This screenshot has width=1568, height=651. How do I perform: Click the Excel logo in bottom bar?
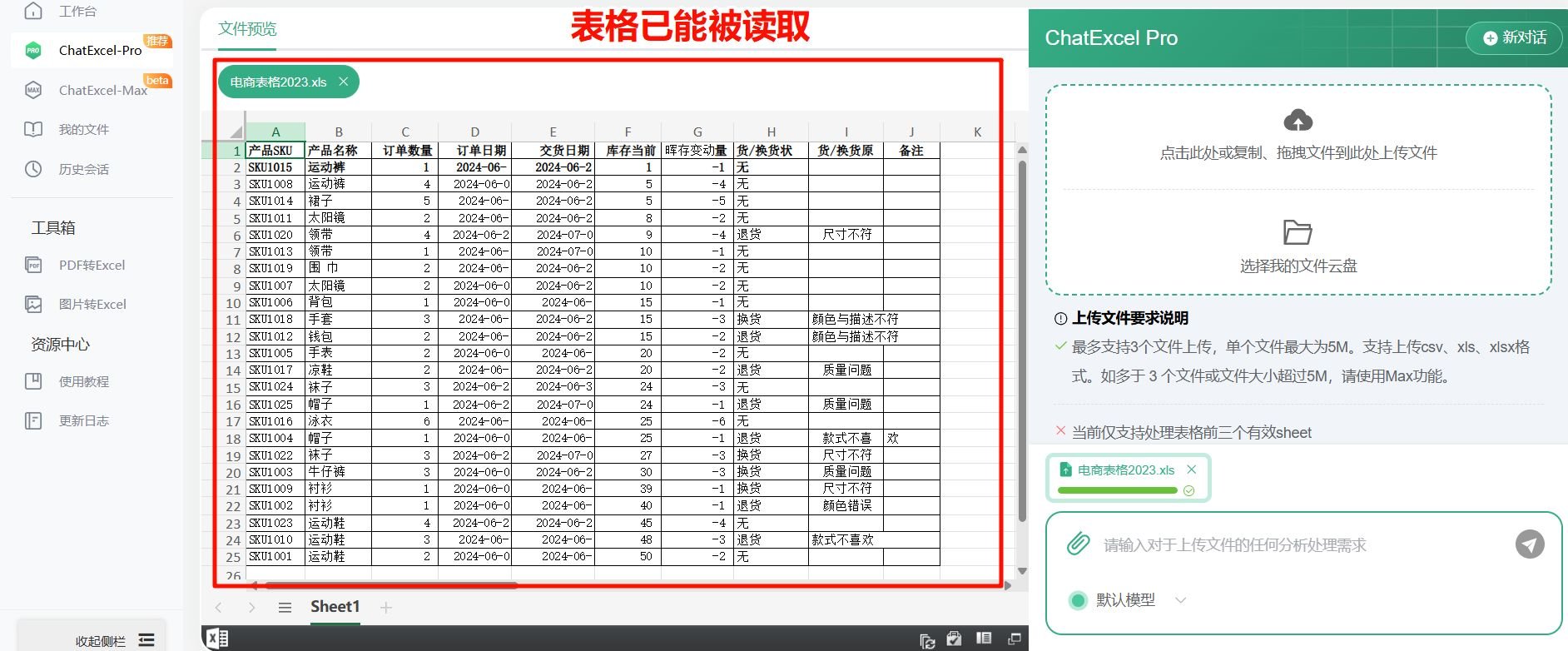click(217, 639)
